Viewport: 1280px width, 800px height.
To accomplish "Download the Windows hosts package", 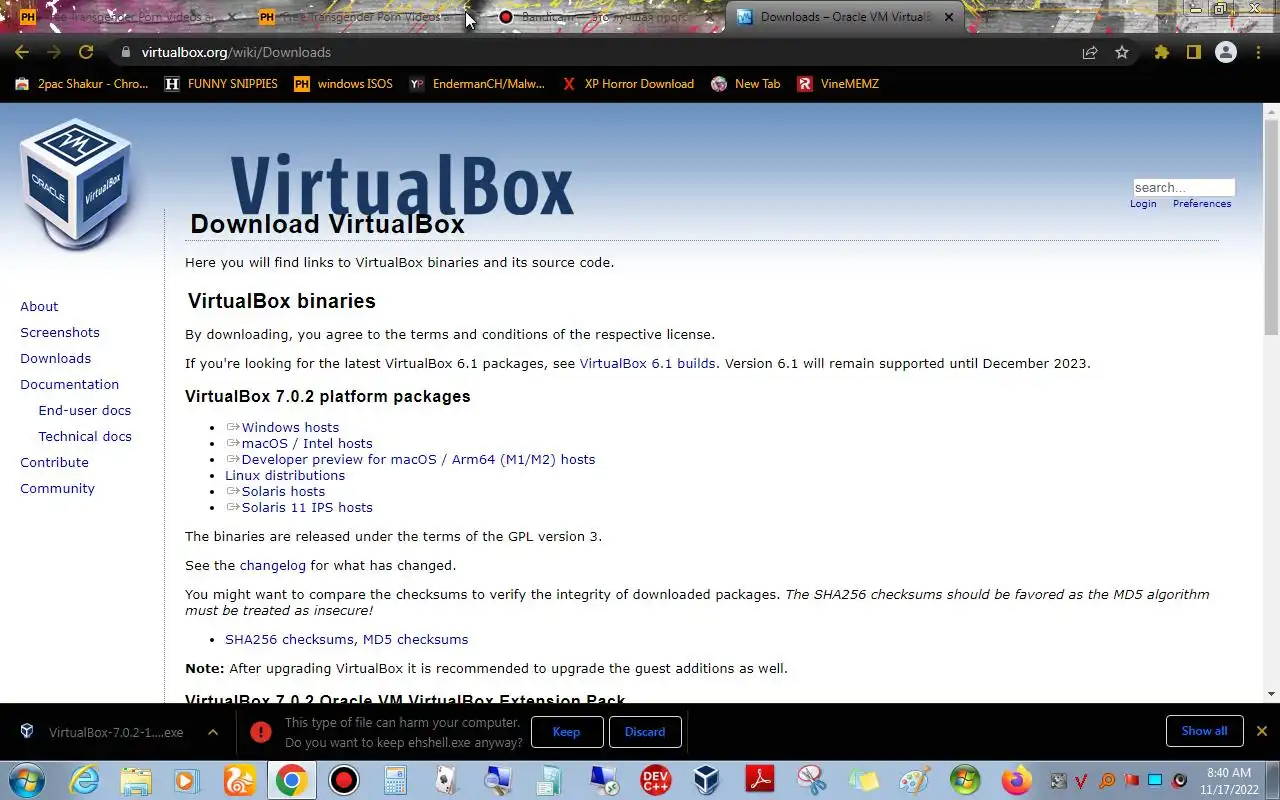I will (x=290, y=427).
